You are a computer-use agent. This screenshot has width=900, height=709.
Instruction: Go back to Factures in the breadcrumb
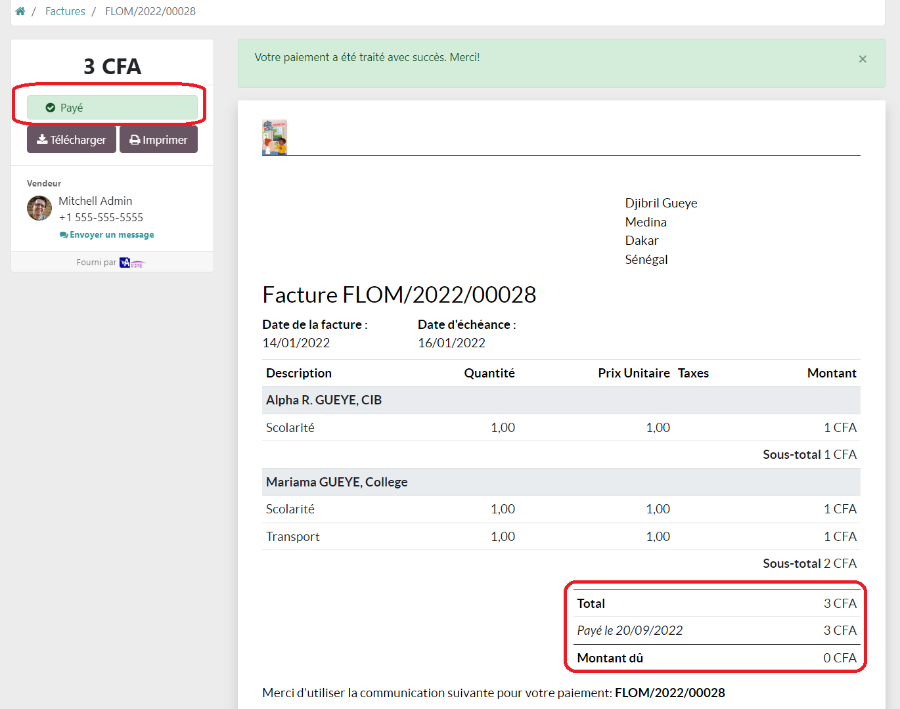tap(65, 11)
